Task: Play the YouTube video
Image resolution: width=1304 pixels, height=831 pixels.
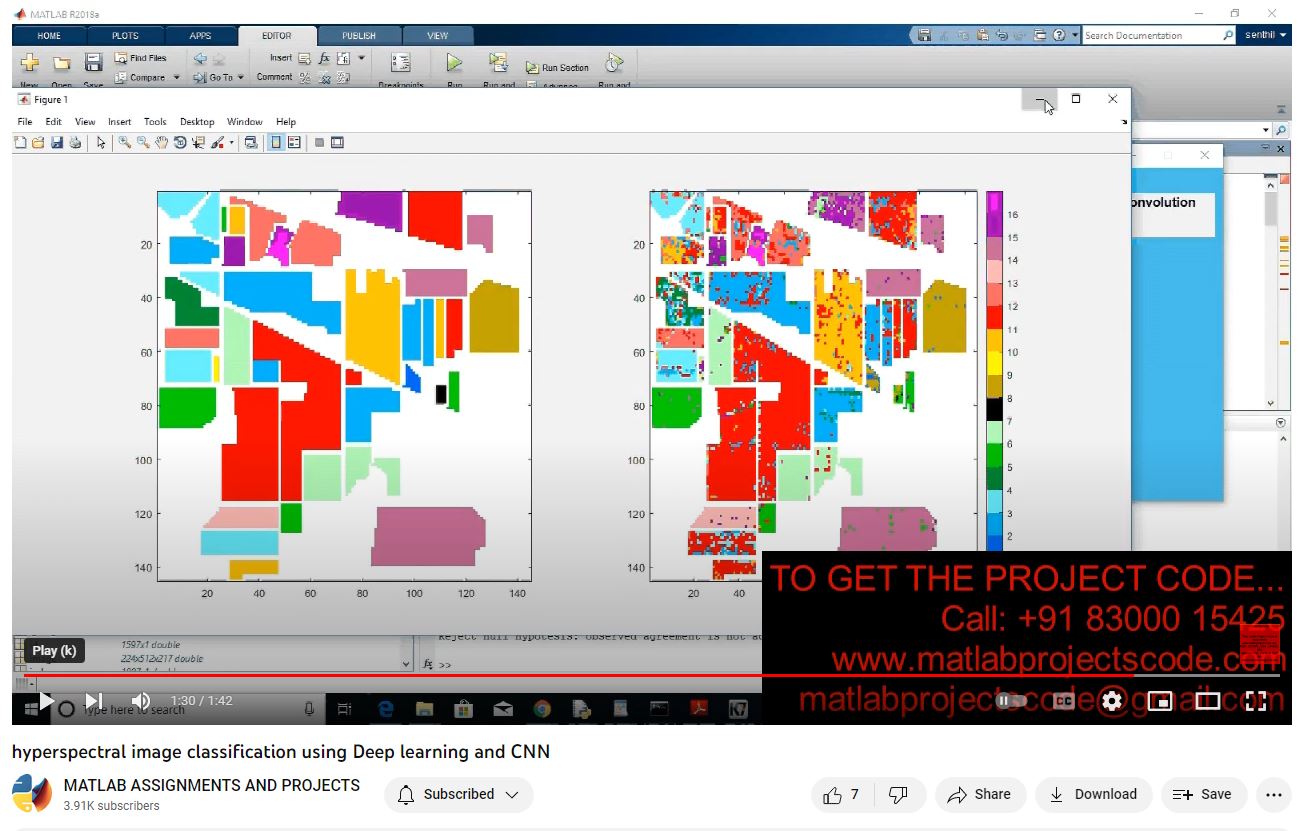Action: tap(46, 701)
